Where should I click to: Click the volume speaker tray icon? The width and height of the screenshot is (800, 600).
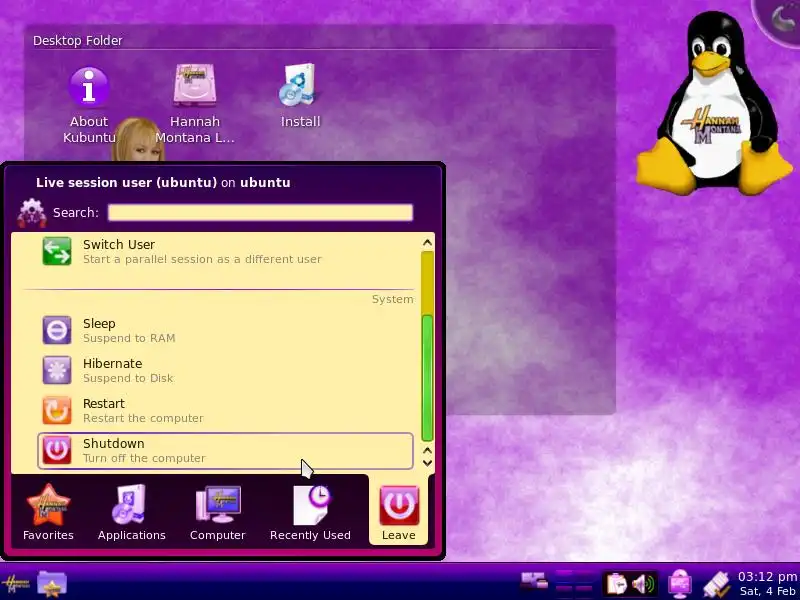coord(643,583)
